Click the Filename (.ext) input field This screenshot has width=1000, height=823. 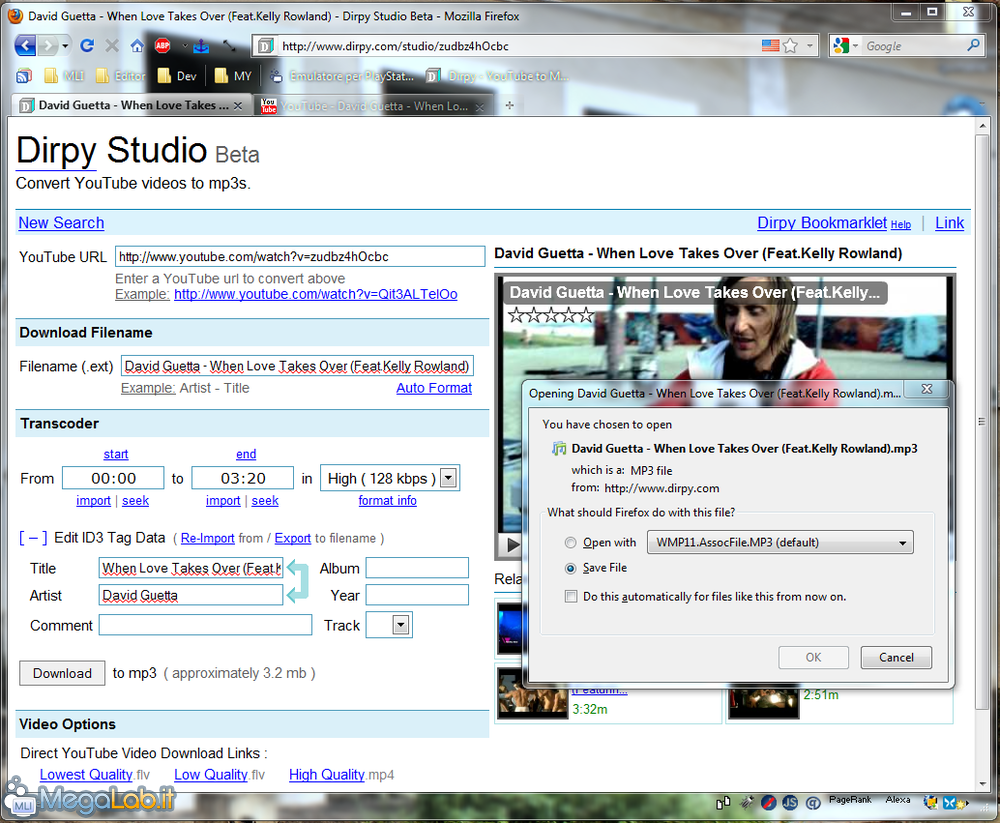tap(297, 366)
